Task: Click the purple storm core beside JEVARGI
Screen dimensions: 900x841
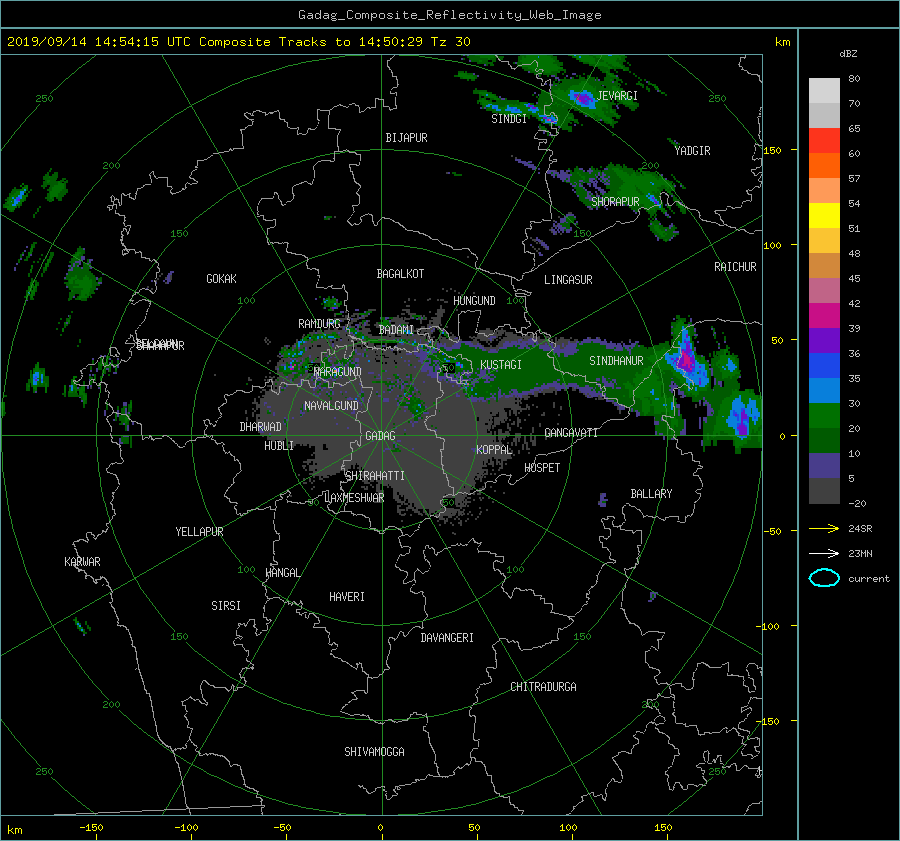Action: tap(585, 99)
